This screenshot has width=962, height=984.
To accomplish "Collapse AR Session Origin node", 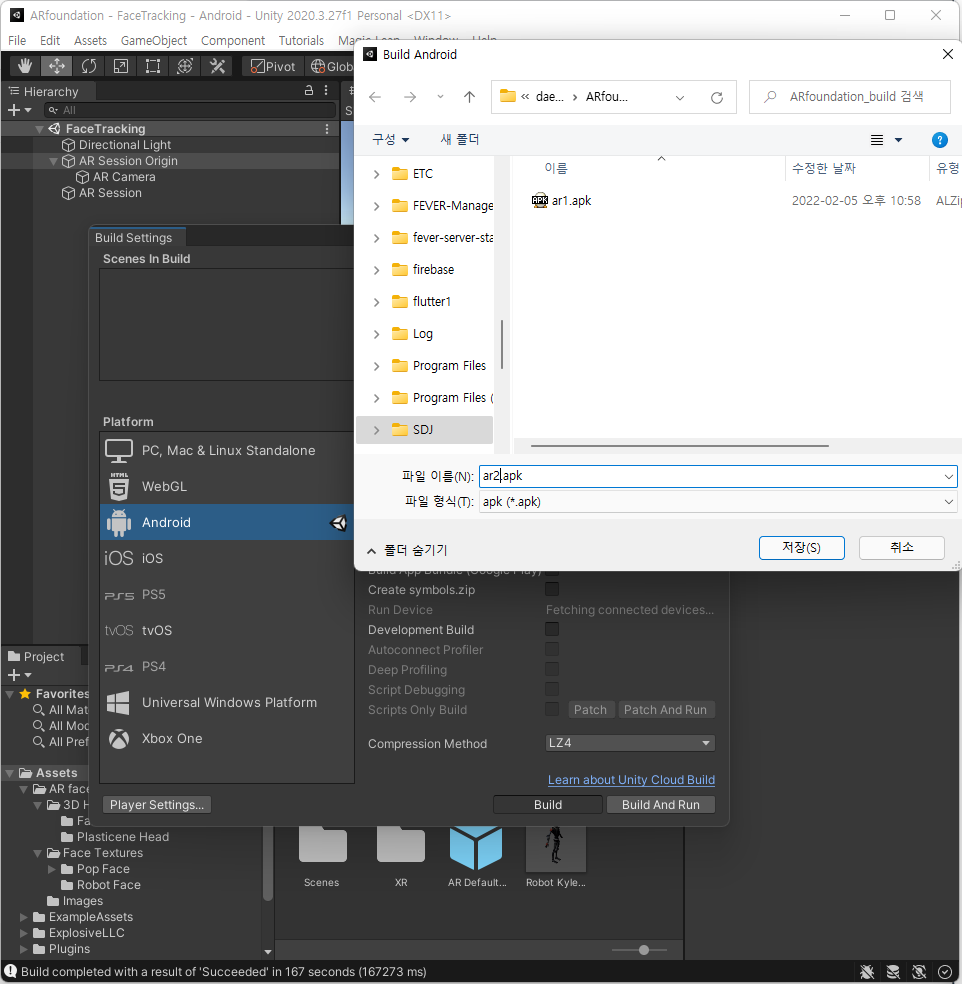I will [x=53, y=161].
